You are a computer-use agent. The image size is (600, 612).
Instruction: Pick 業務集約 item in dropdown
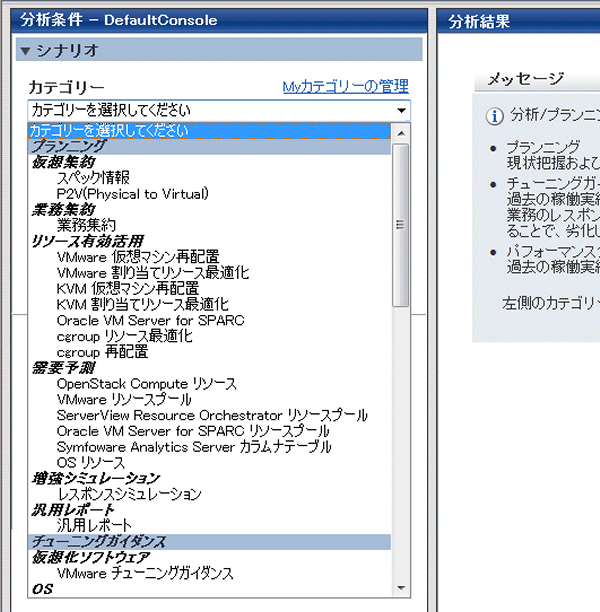(x=86, y=225)
